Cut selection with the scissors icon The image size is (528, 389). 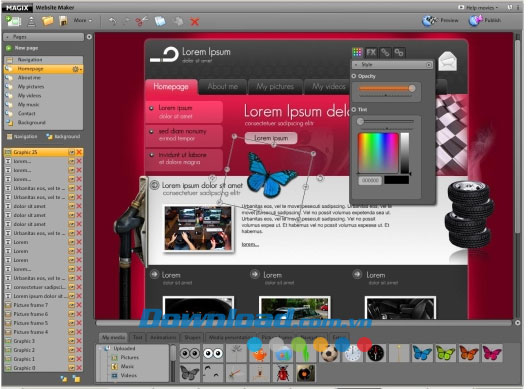point(141,21)
